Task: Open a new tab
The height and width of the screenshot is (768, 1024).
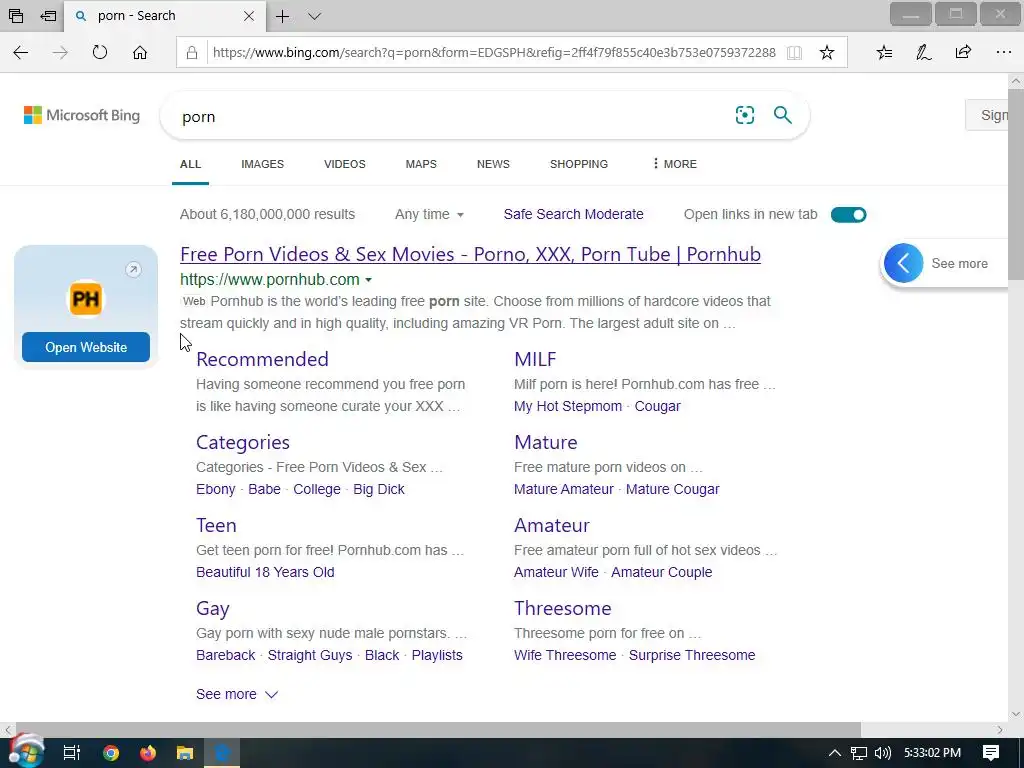Action: [x=282, y=16]
